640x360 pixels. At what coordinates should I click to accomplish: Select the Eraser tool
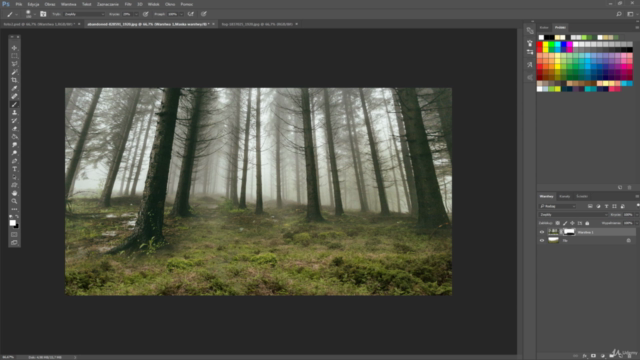point(14,129)
